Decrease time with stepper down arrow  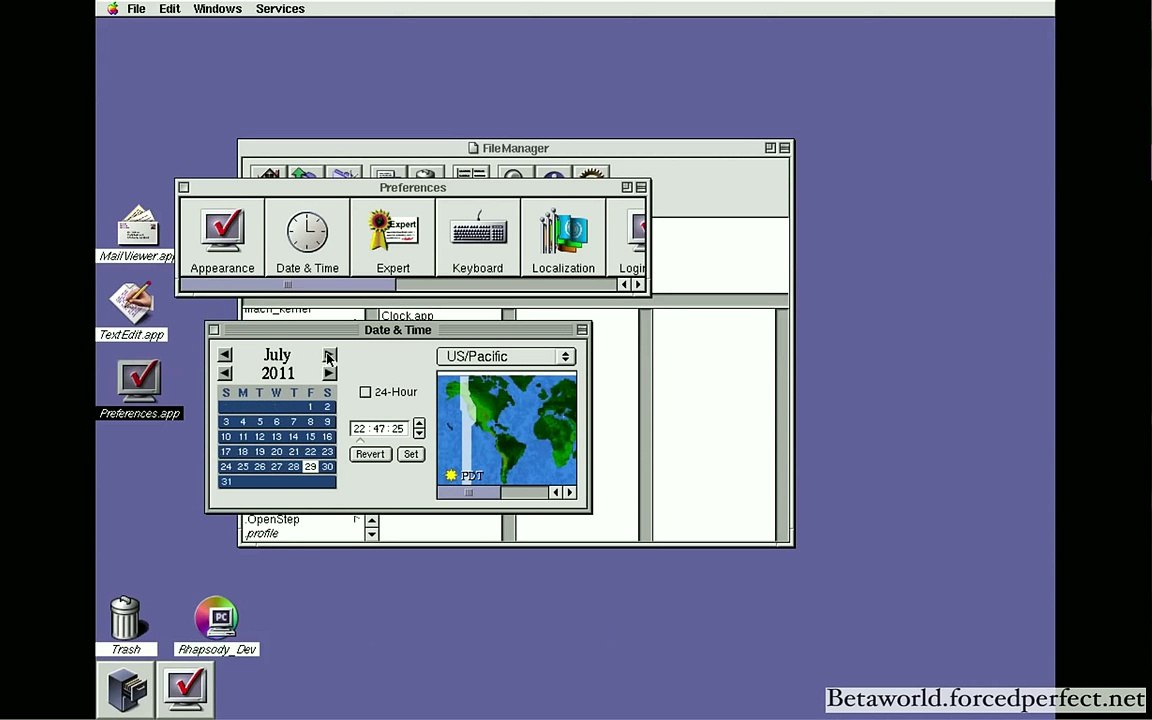point(419,433)
